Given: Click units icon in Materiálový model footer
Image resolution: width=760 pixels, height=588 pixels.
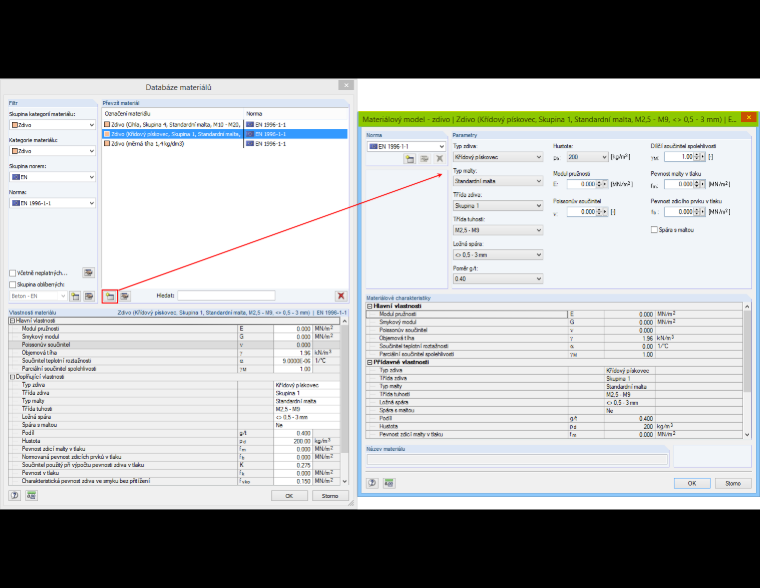Looking at the screenshot, I should coord(389,483).
